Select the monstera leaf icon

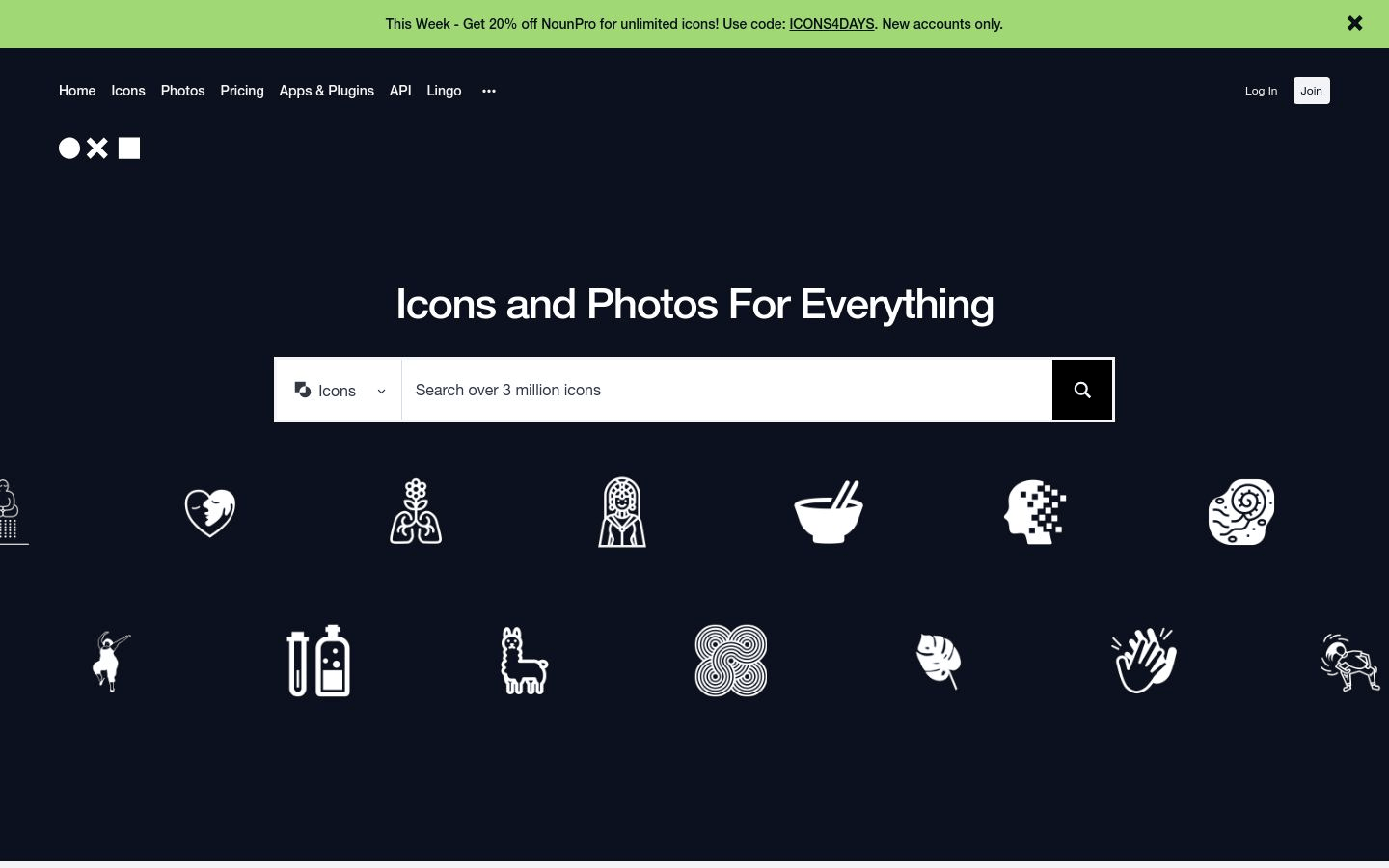[939, 661]
